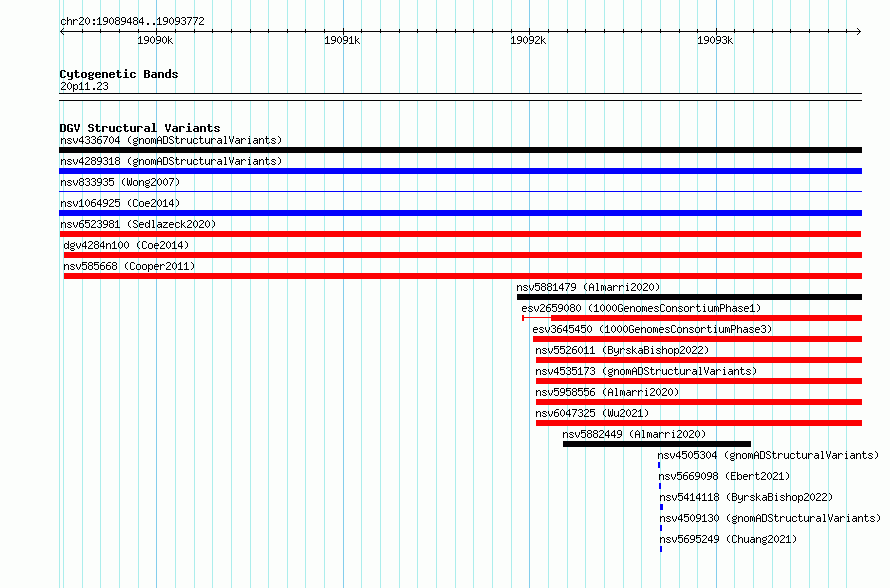This screenshot has height=588, width=890.
Task: Open the nsv6047325 (Wu2021) label
Action: tap(592, 413)
